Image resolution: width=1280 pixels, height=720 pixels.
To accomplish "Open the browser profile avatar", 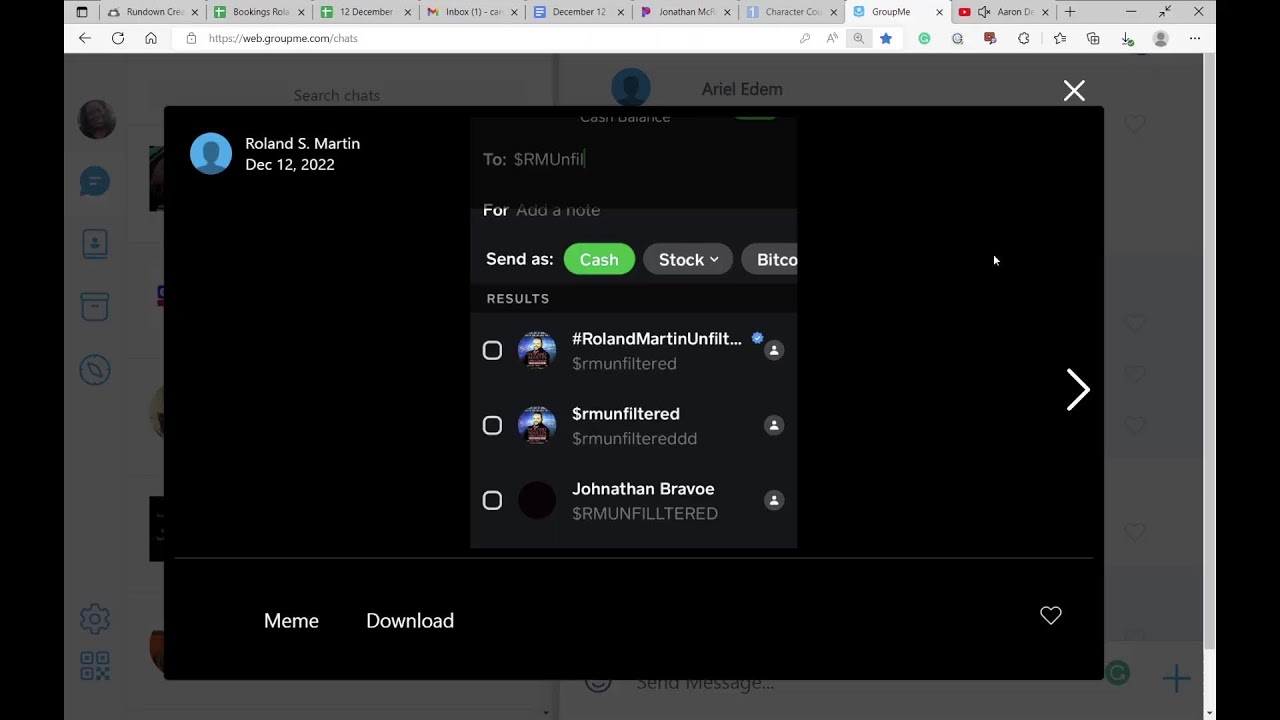I will tap(1161, 38).
